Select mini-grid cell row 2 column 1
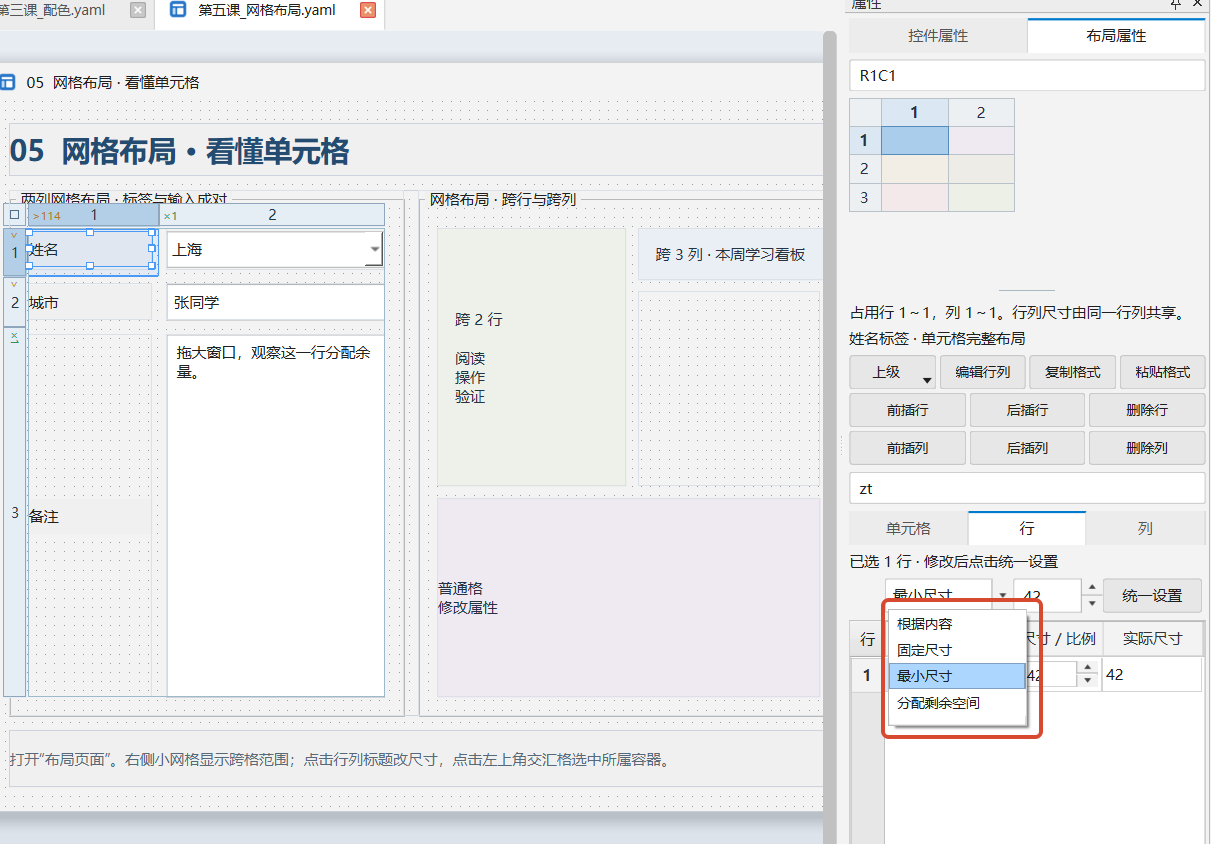Viewport: 1211px width, 844px height. tap(914, 168)
